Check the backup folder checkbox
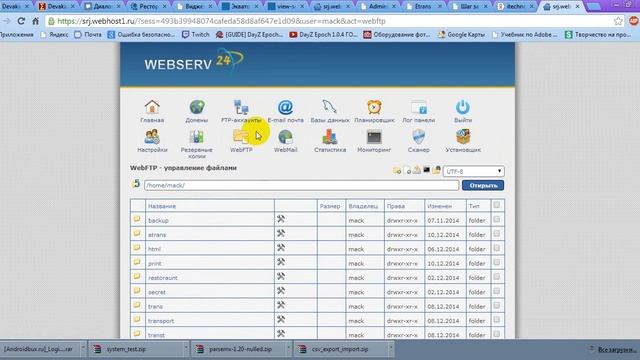640x360 pixels. pyautogui.click(x=496, y=220)
